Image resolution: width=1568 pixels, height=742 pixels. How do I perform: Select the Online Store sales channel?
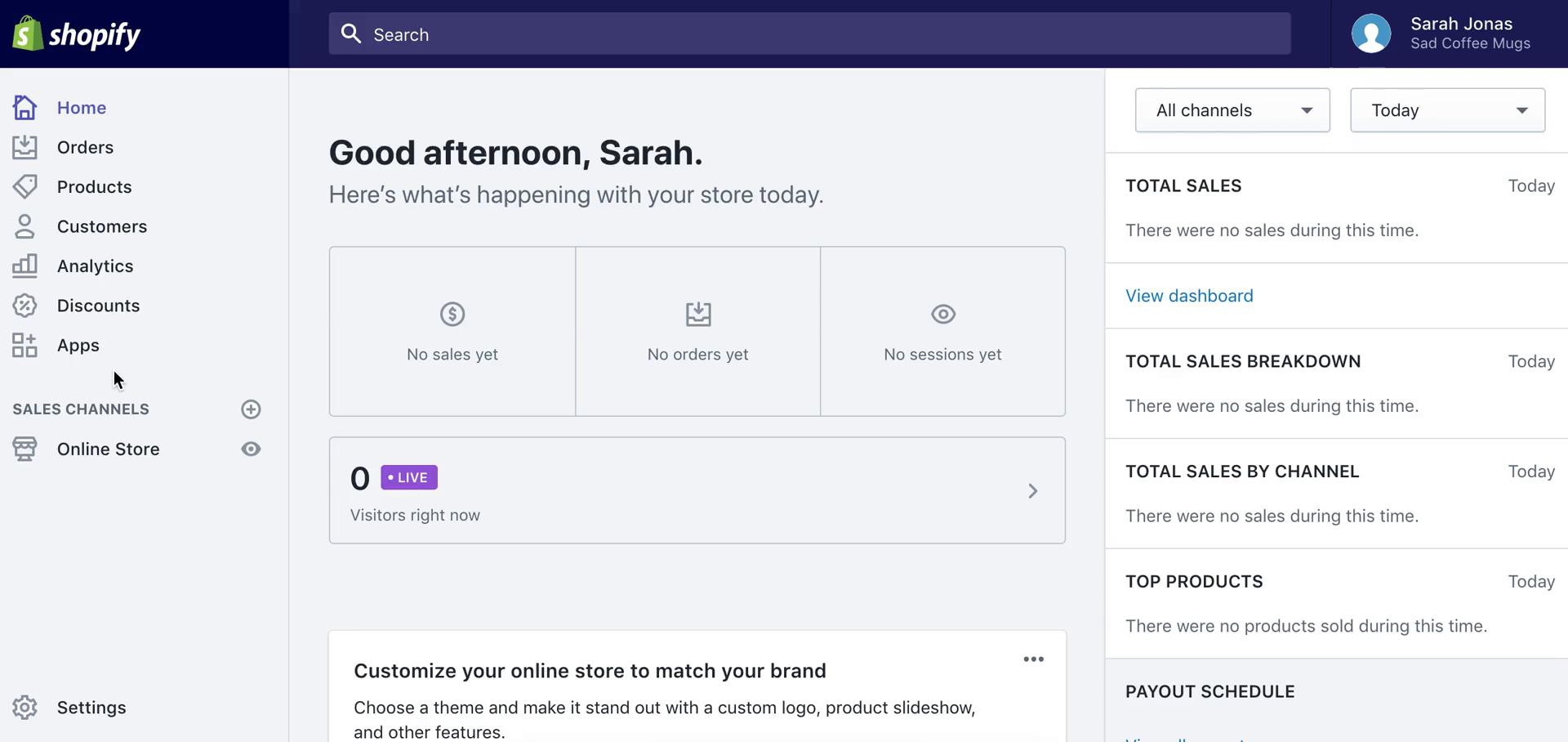(108, 449)
